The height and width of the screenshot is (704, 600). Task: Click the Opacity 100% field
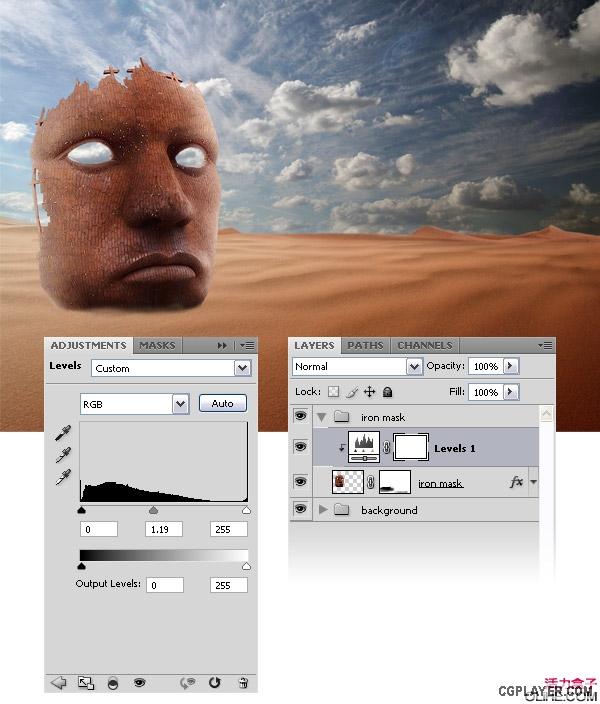486,366
